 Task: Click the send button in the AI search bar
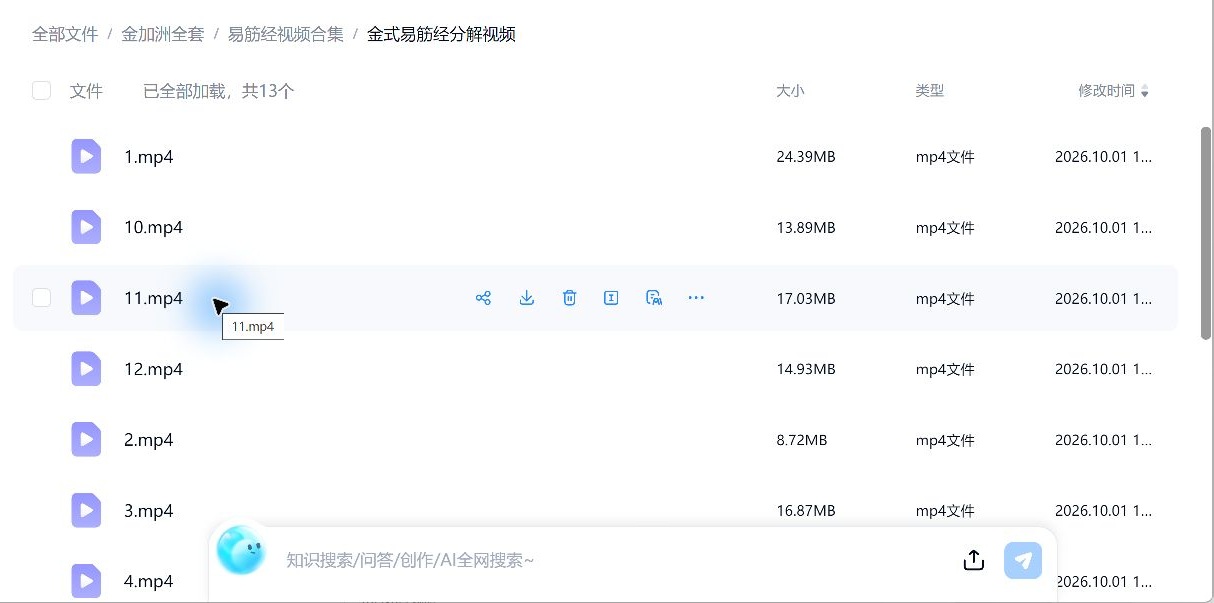(1023, 560)
